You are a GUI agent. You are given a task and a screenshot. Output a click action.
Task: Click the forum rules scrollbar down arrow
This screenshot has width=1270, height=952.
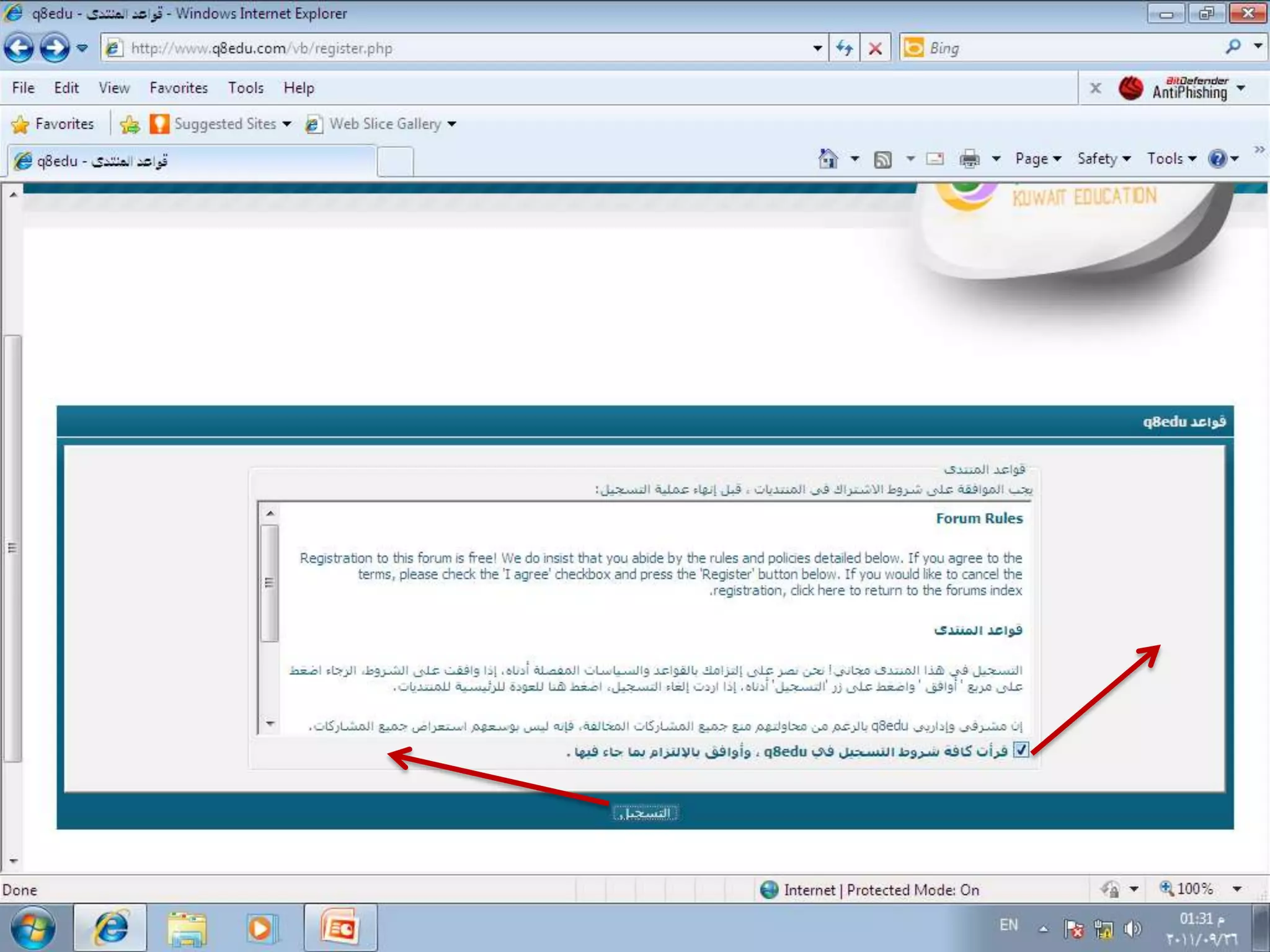click(270, 723)
